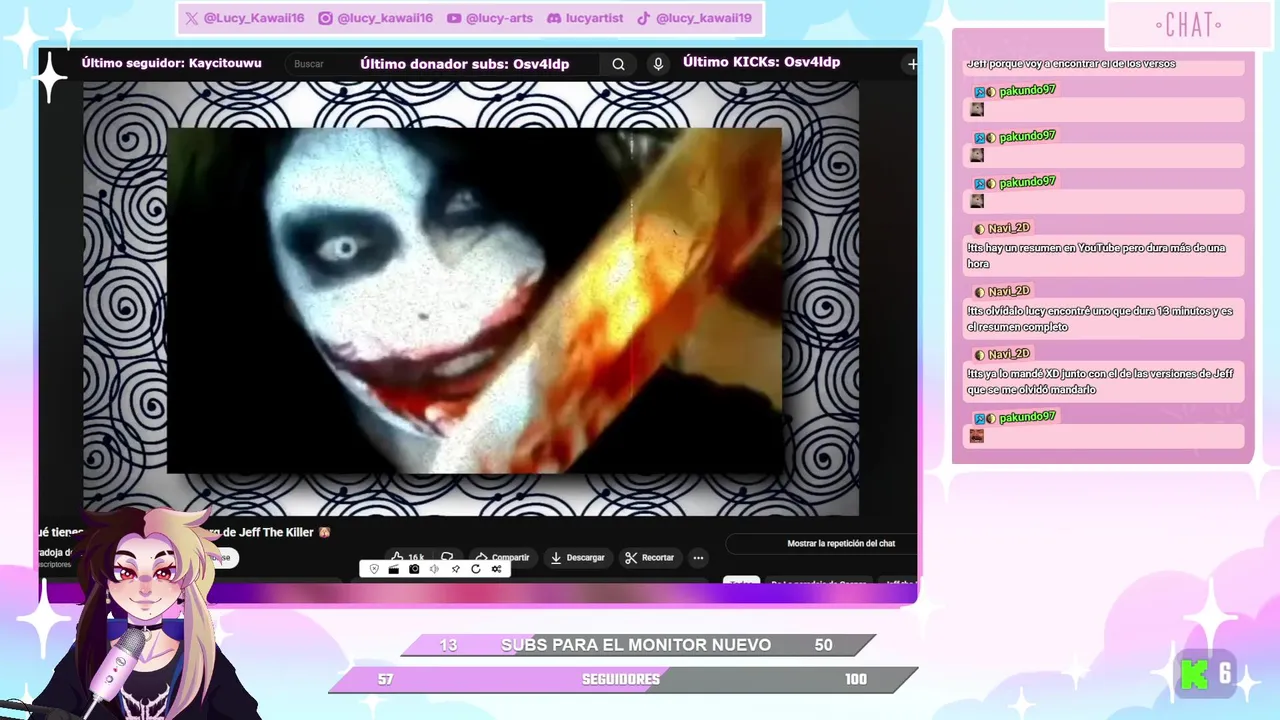
Task: Click the TikTok @lucy_kawaii19 handle
Action: click(x=694, y=18)
